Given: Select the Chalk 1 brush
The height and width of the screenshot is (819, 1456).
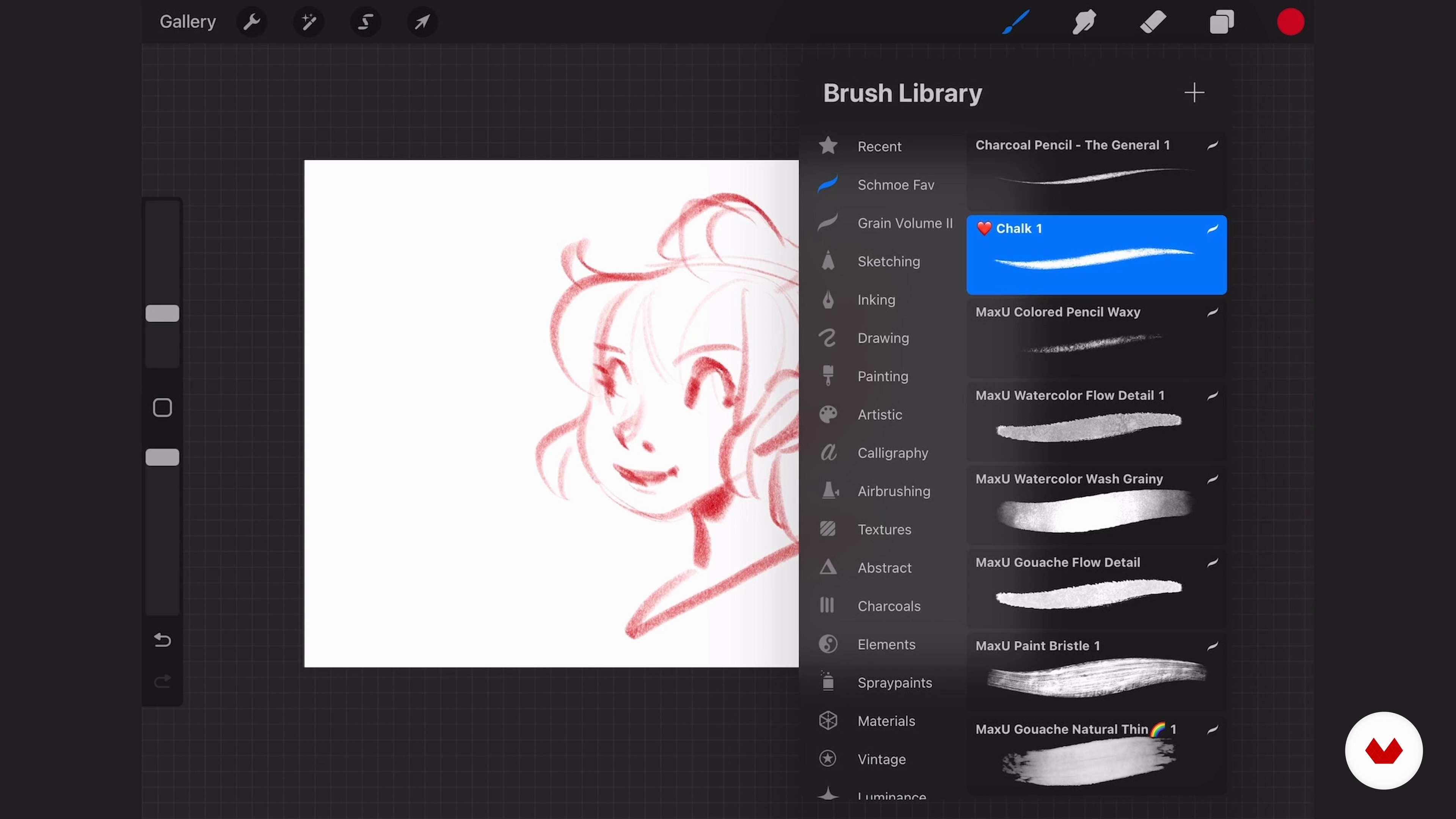Looking at the screenshot, I should (x=1097, y=255).
